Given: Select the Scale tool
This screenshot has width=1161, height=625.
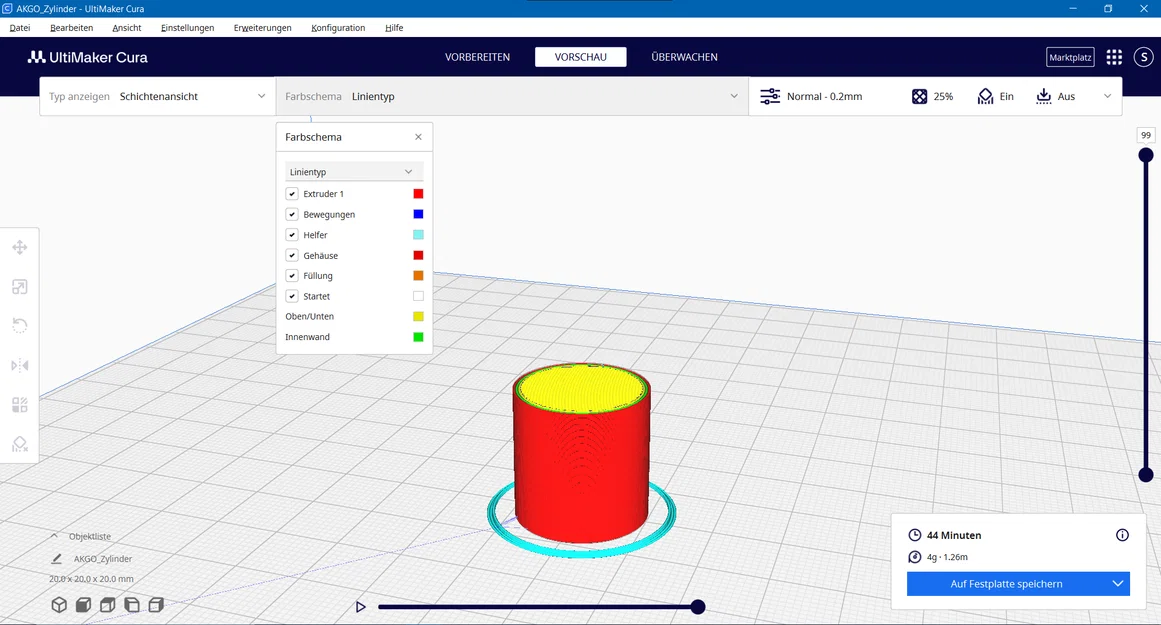Looking at the screenshot, I should tap(19, 287).
